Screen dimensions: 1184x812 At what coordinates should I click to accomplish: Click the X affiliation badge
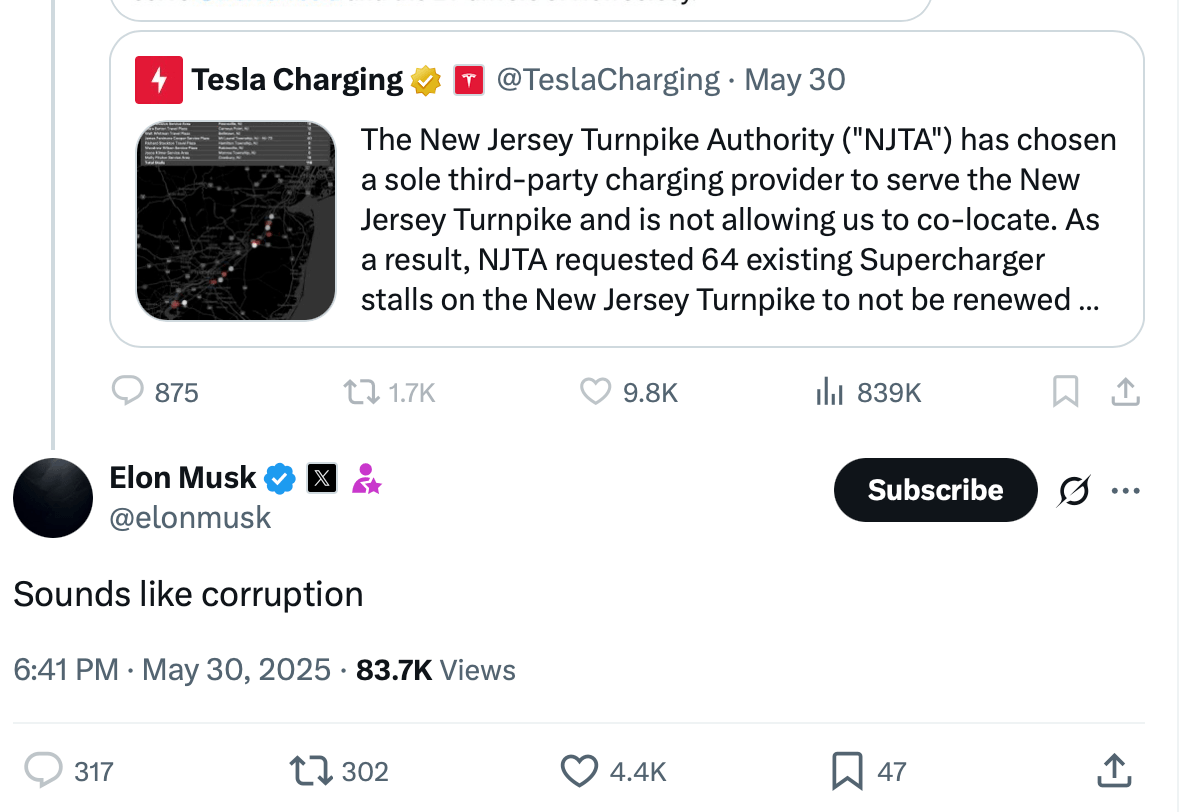[x=321, y=479]
